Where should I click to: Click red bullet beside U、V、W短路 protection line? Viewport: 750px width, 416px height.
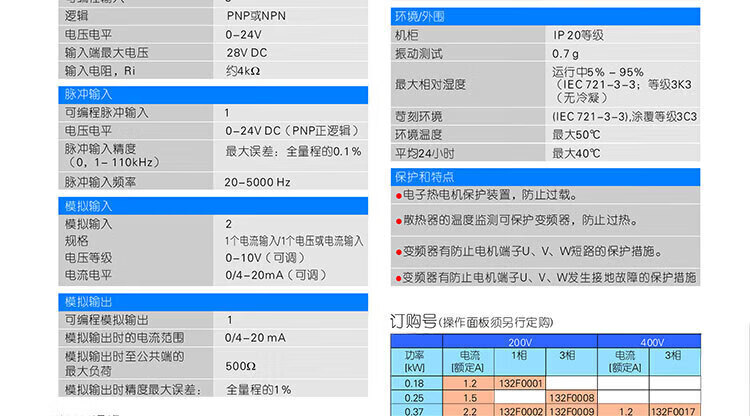[x=400, y=252]
